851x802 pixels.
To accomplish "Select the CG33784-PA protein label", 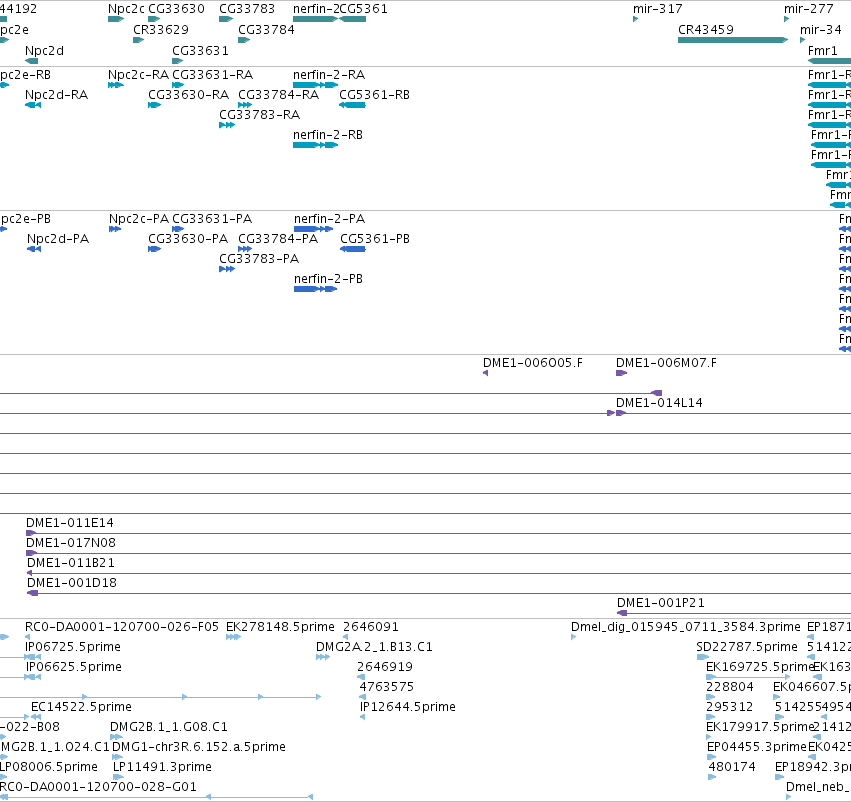I will (278, 239).
